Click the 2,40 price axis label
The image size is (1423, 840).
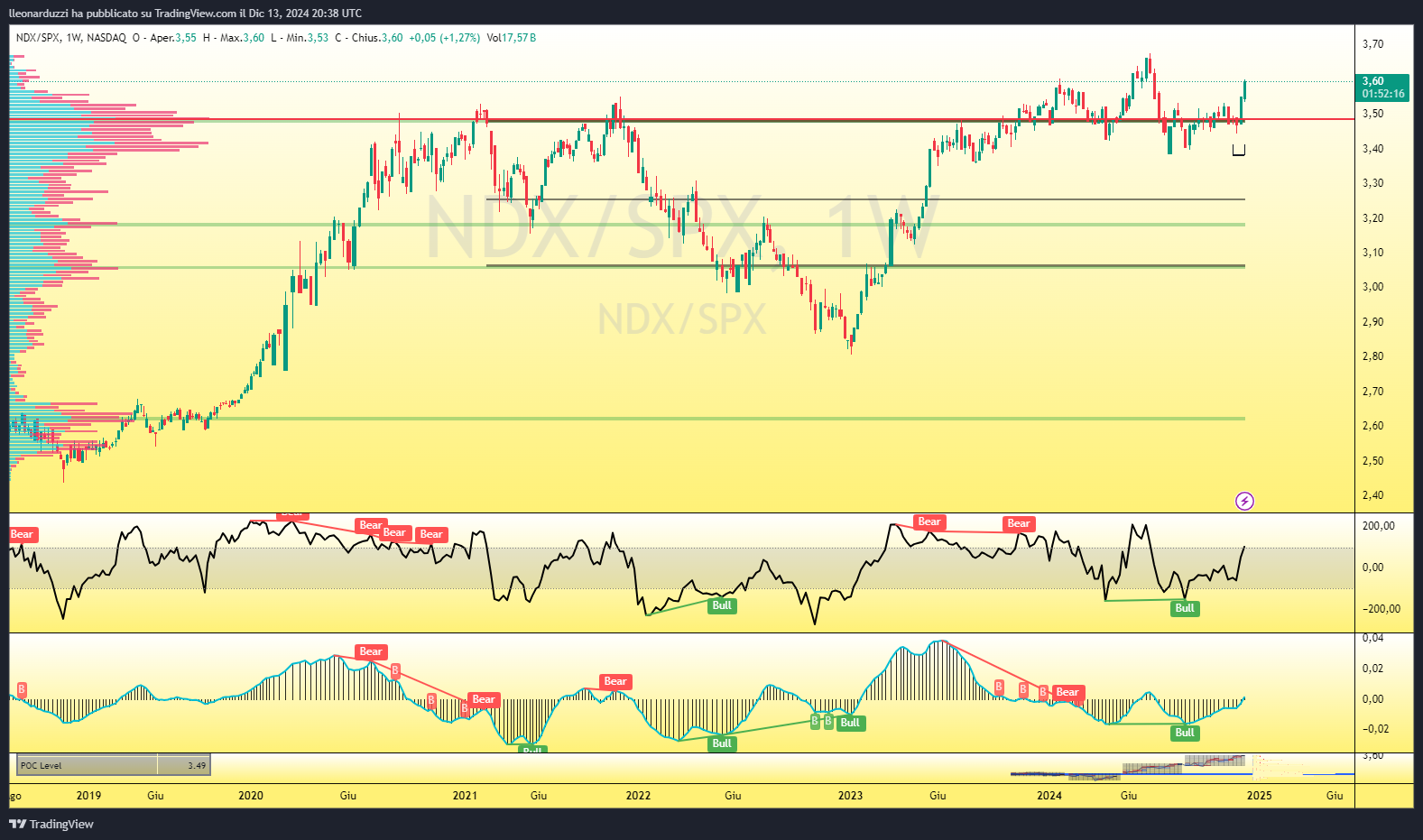coord(1372,495)
